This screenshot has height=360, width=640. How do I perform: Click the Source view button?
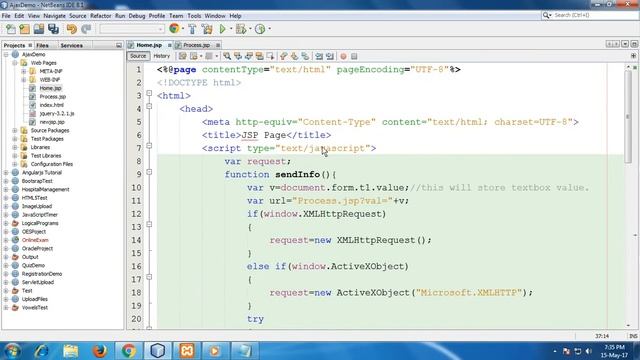click(x=138, y=56)
